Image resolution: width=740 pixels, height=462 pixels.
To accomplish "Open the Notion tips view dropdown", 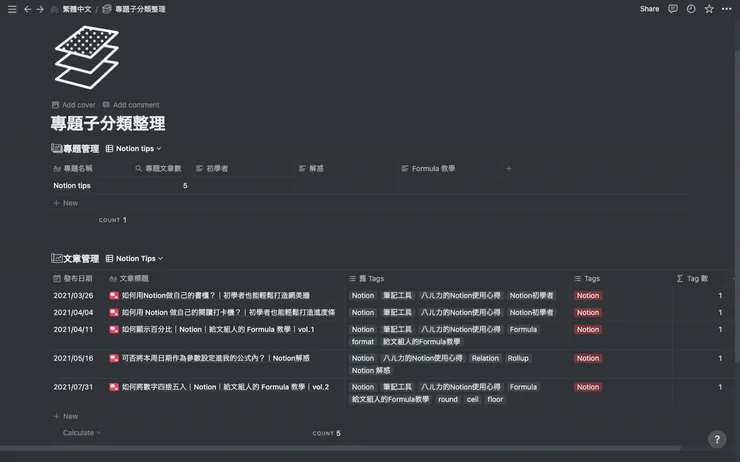I will [x=134, y=149].
